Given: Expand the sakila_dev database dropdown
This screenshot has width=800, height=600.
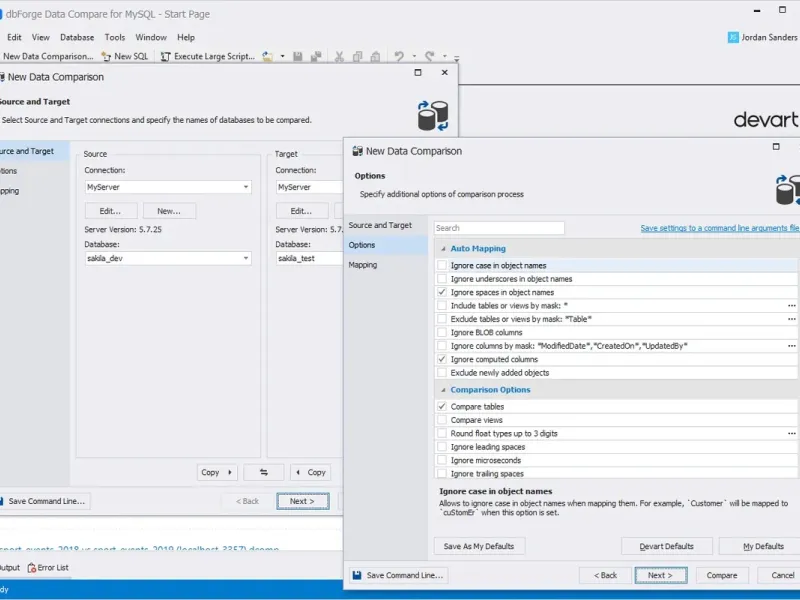Looking at the screenshot, I should 246,258.
